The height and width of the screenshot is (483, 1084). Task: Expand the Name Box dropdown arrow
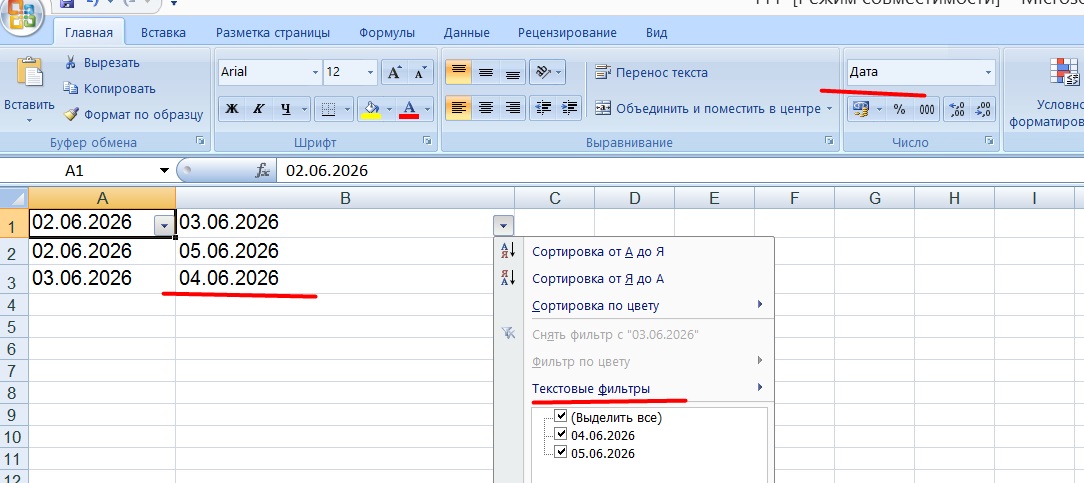click(x=165, y=171)
